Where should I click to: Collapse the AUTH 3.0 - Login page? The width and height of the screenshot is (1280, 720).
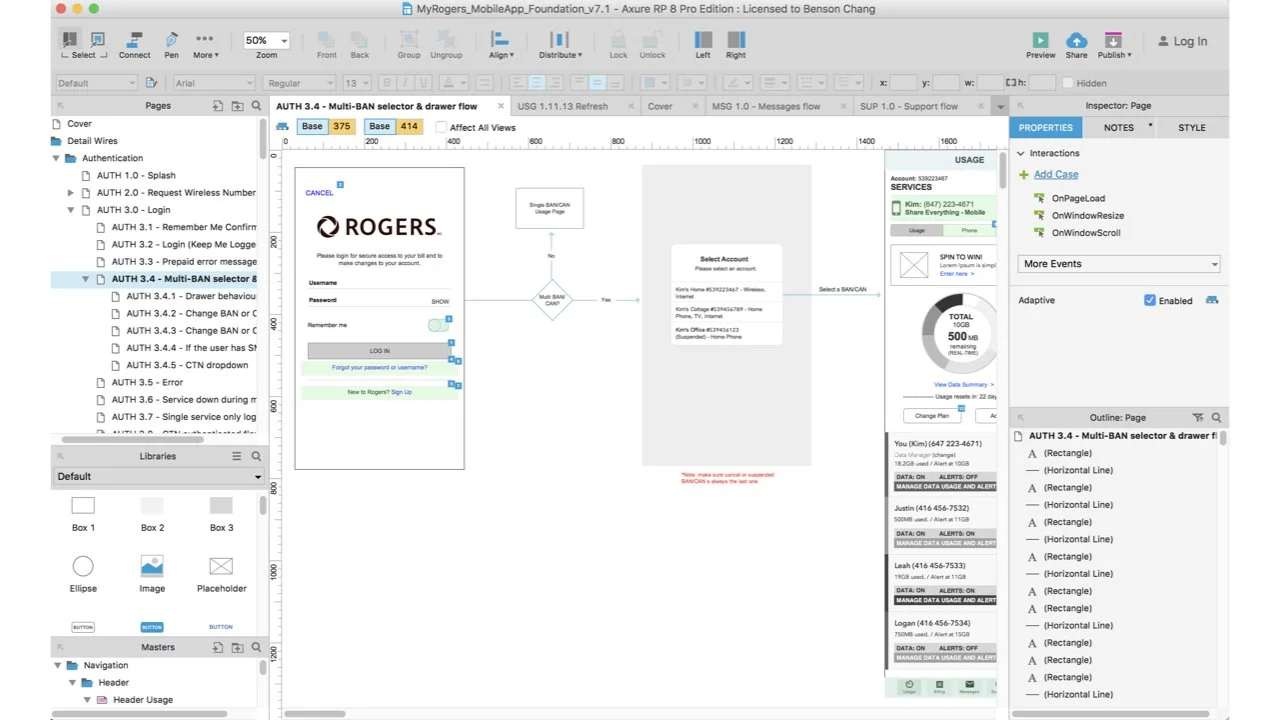coord(71,210)
